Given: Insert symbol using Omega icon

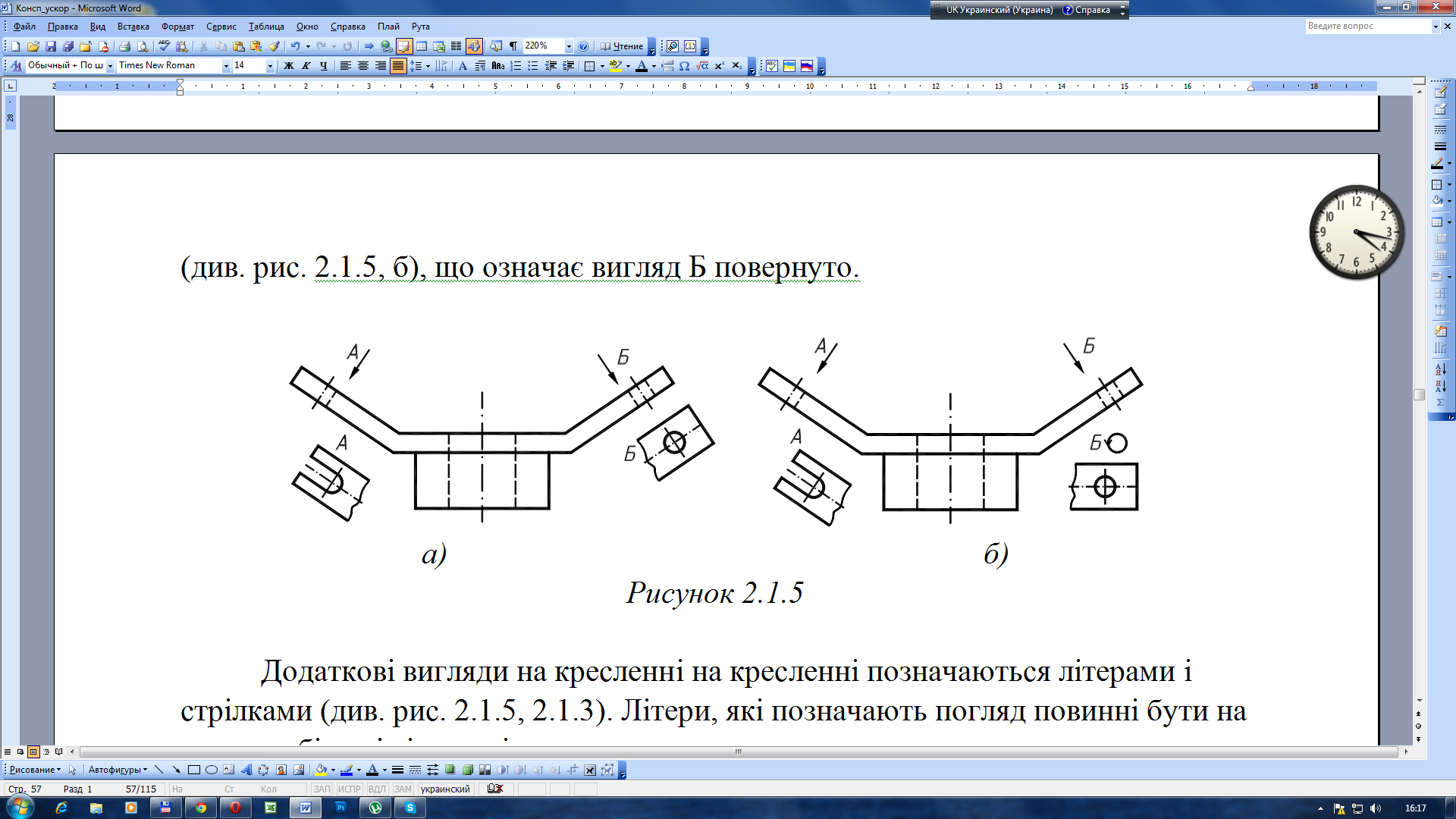Looking at the screenshot, I should click(x=684, y=66).
